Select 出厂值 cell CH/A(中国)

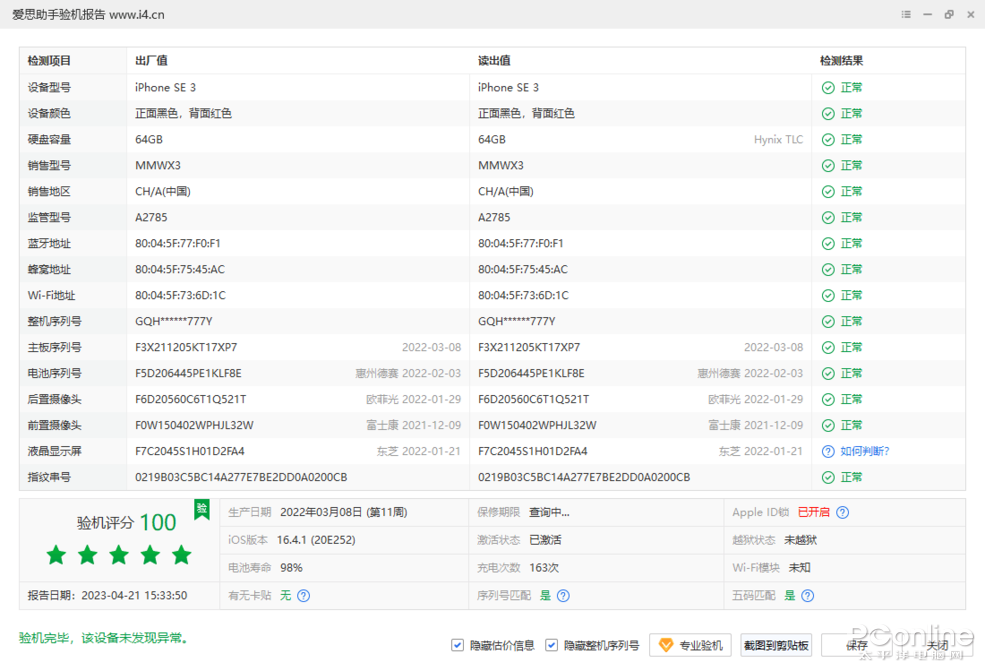pos(163,192)
